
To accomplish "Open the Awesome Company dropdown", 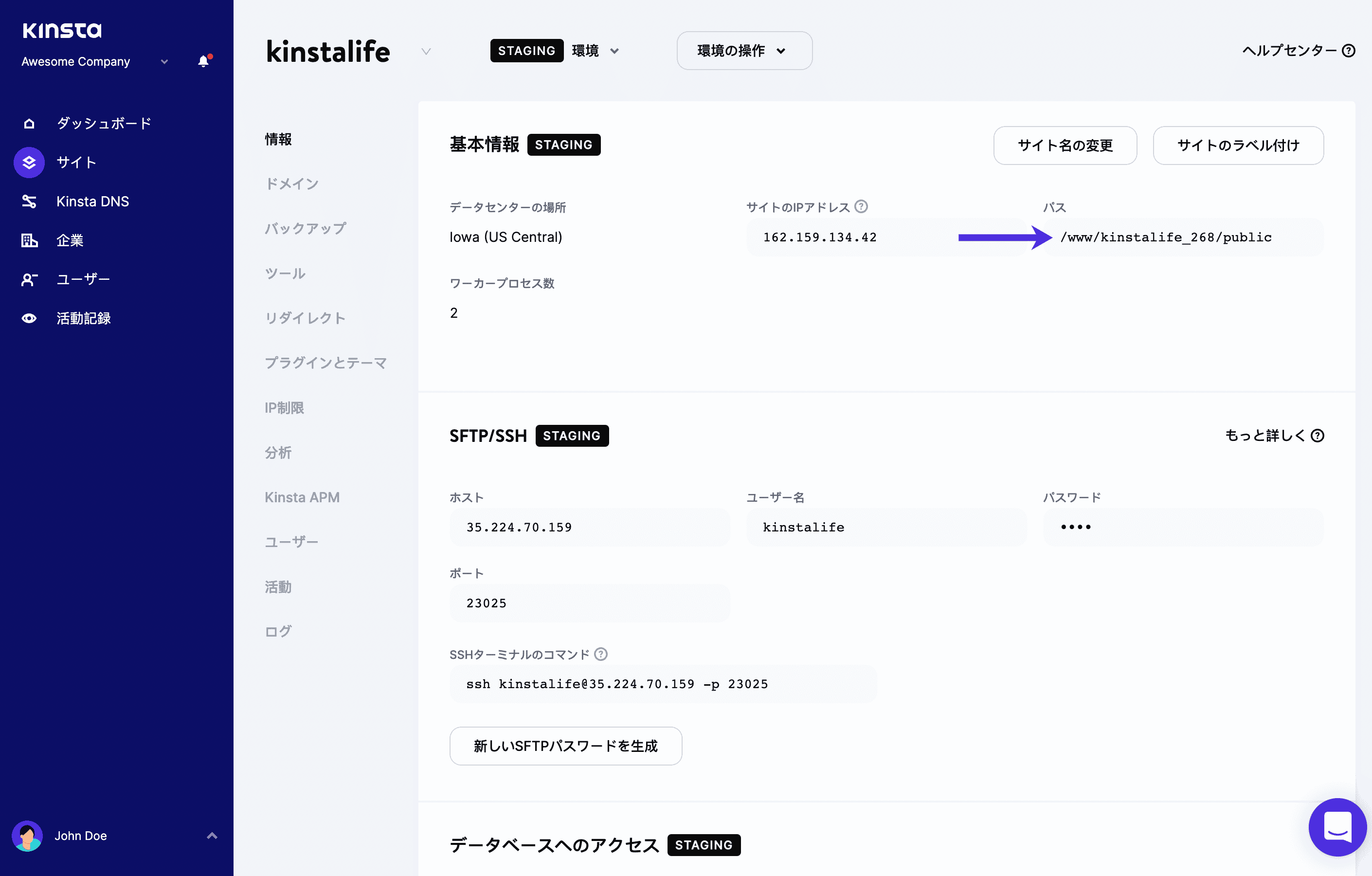I will pos(164,61).
